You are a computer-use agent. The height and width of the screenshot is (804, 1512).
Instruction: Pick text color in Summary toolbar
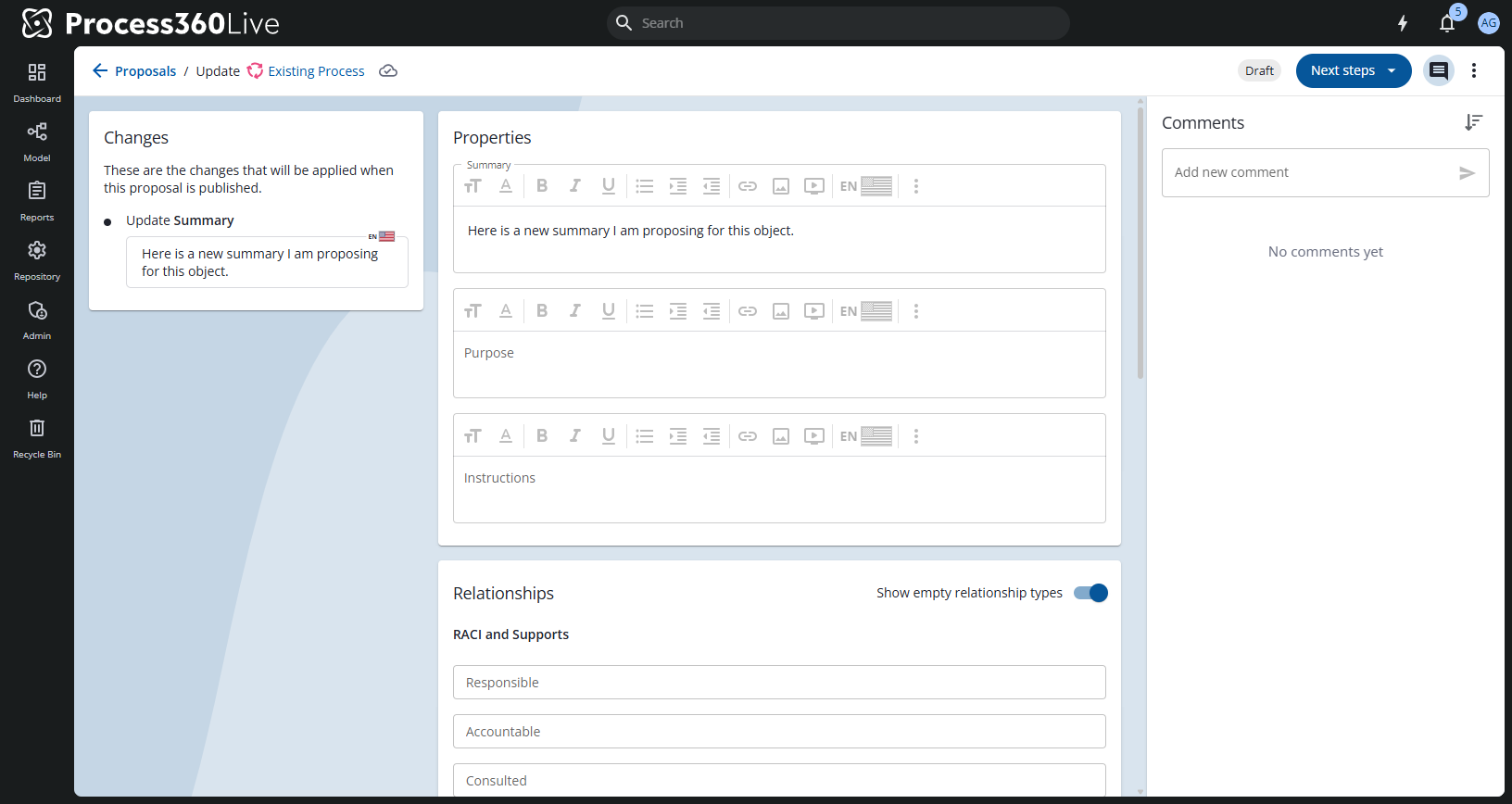coord(506,186)
